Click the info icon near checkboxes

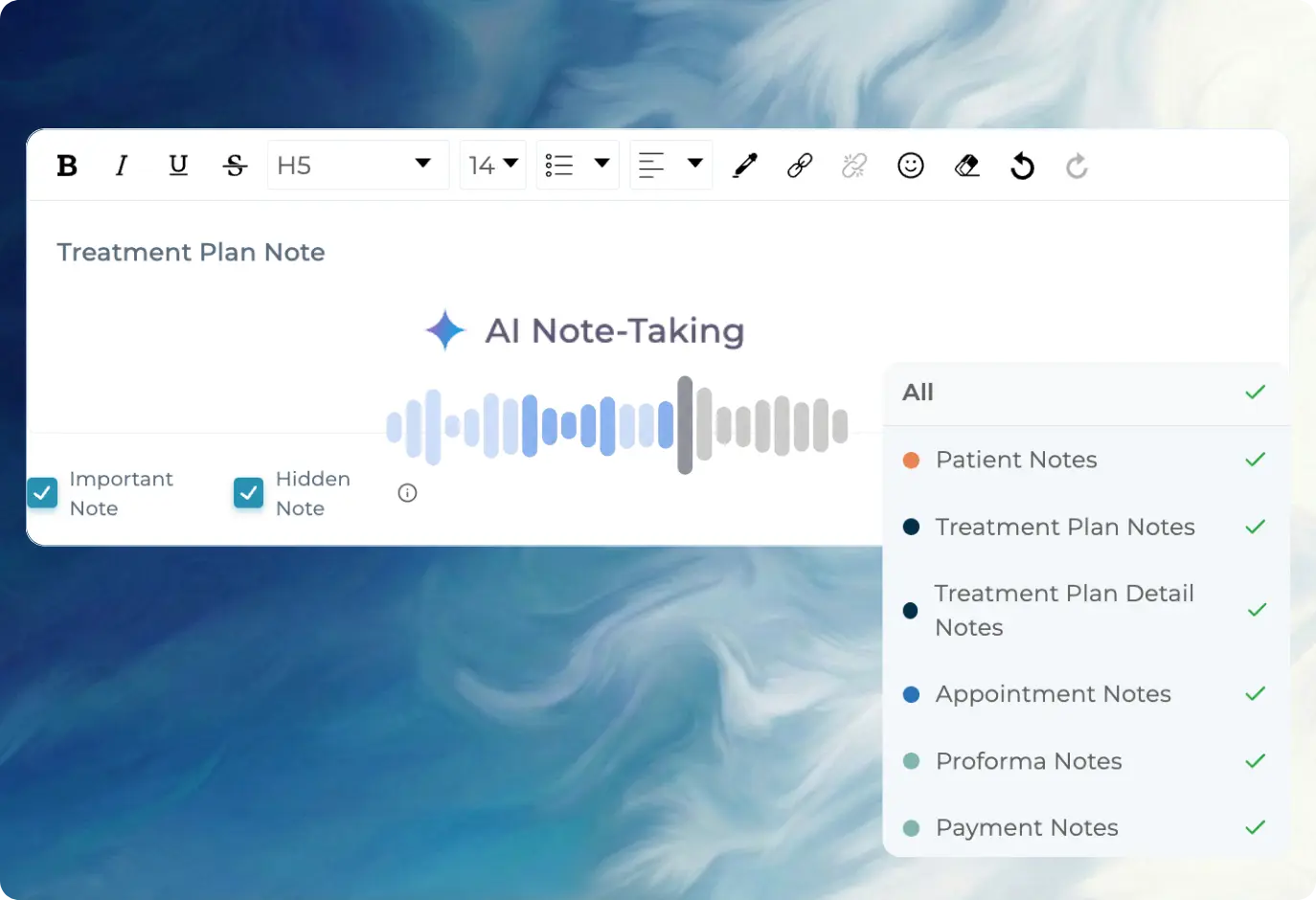pos(407,493)
